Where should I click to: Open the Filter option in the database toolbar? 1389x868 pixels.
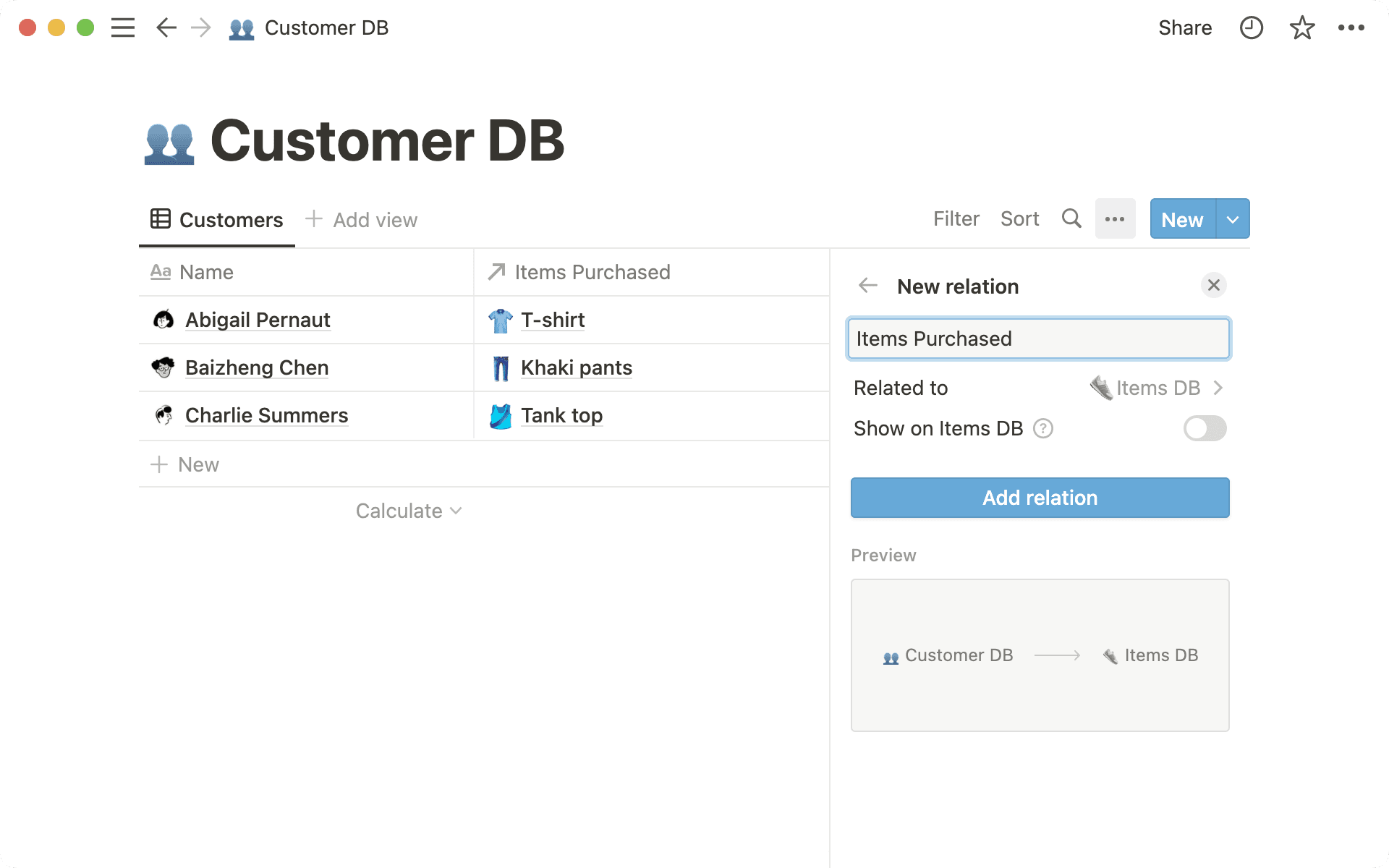pos(956,218)
